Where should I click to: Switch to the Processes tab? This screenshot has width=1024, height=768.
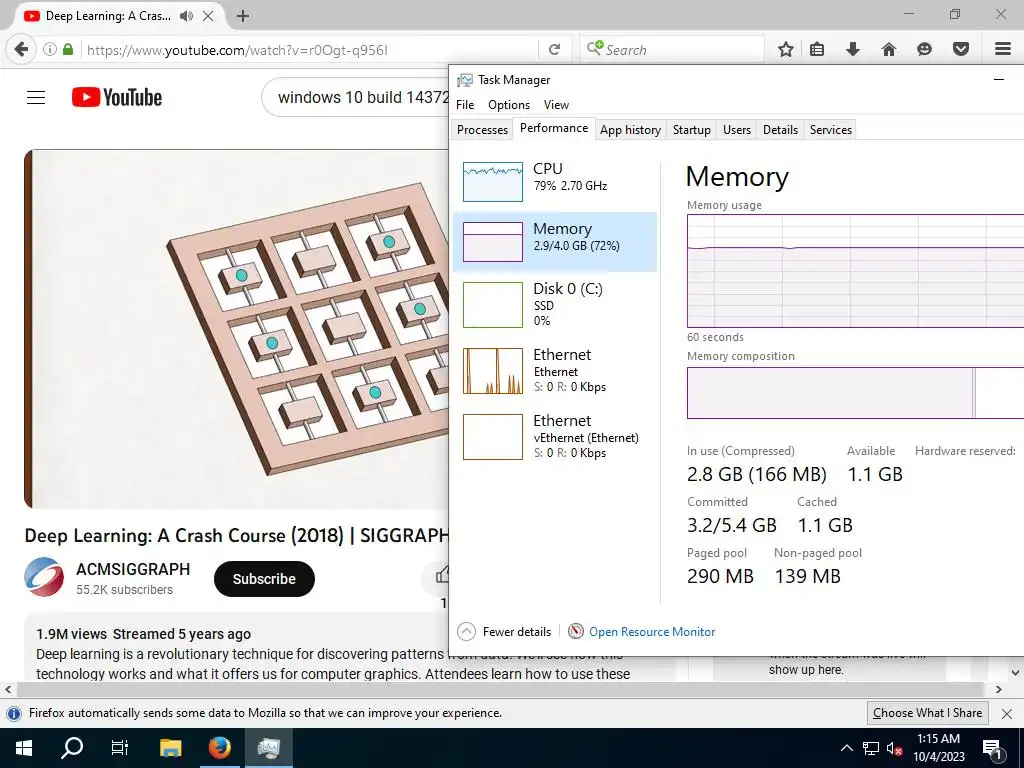click(482, 129)
